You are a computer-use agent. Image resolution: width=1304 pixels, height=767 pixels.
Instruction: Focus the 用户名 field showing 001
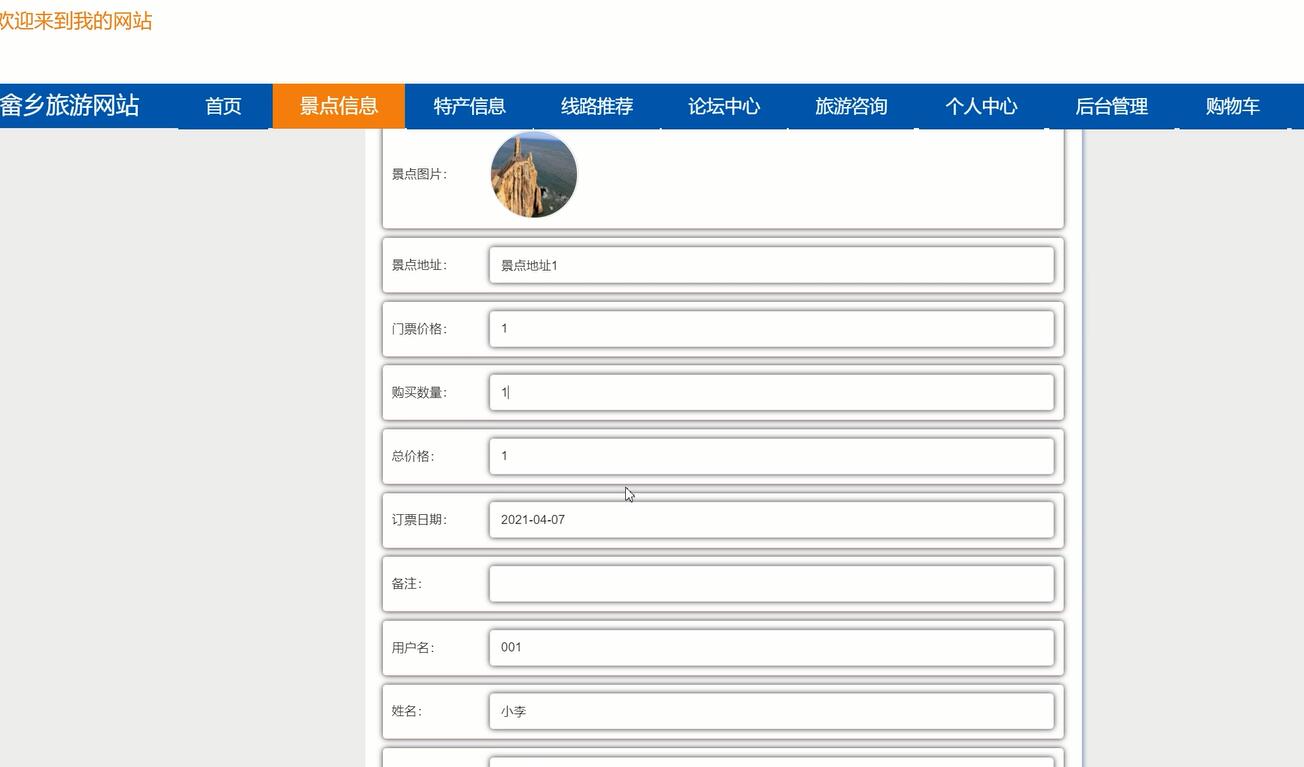click(771, 647)
